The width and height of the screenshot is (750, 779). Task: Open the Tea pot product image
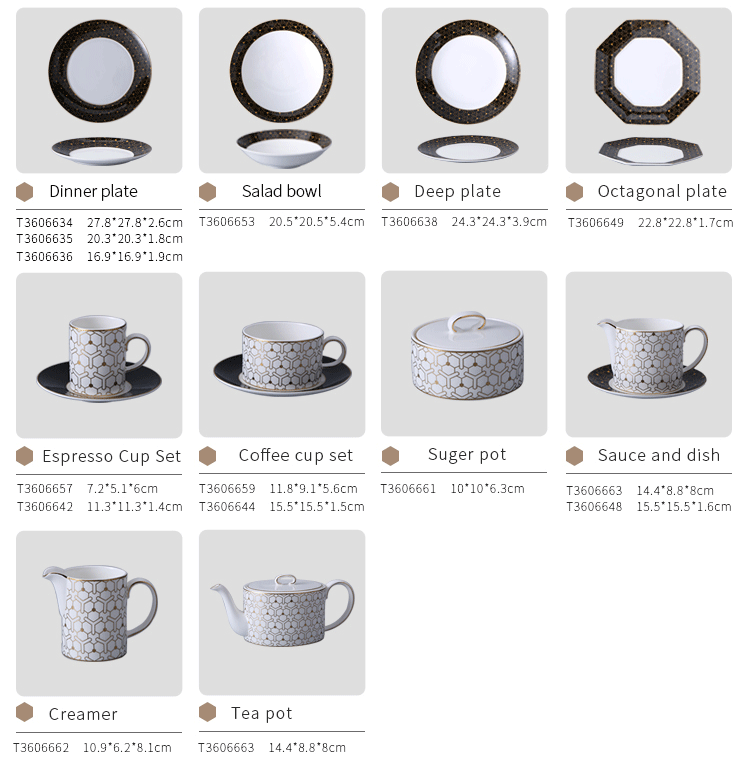(282, 613)
